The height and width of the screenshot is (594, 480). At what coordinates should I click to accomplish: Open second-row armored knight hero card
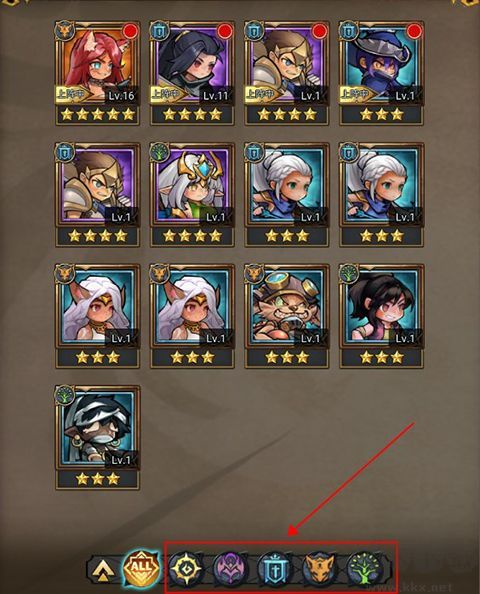tap(97, 194)
